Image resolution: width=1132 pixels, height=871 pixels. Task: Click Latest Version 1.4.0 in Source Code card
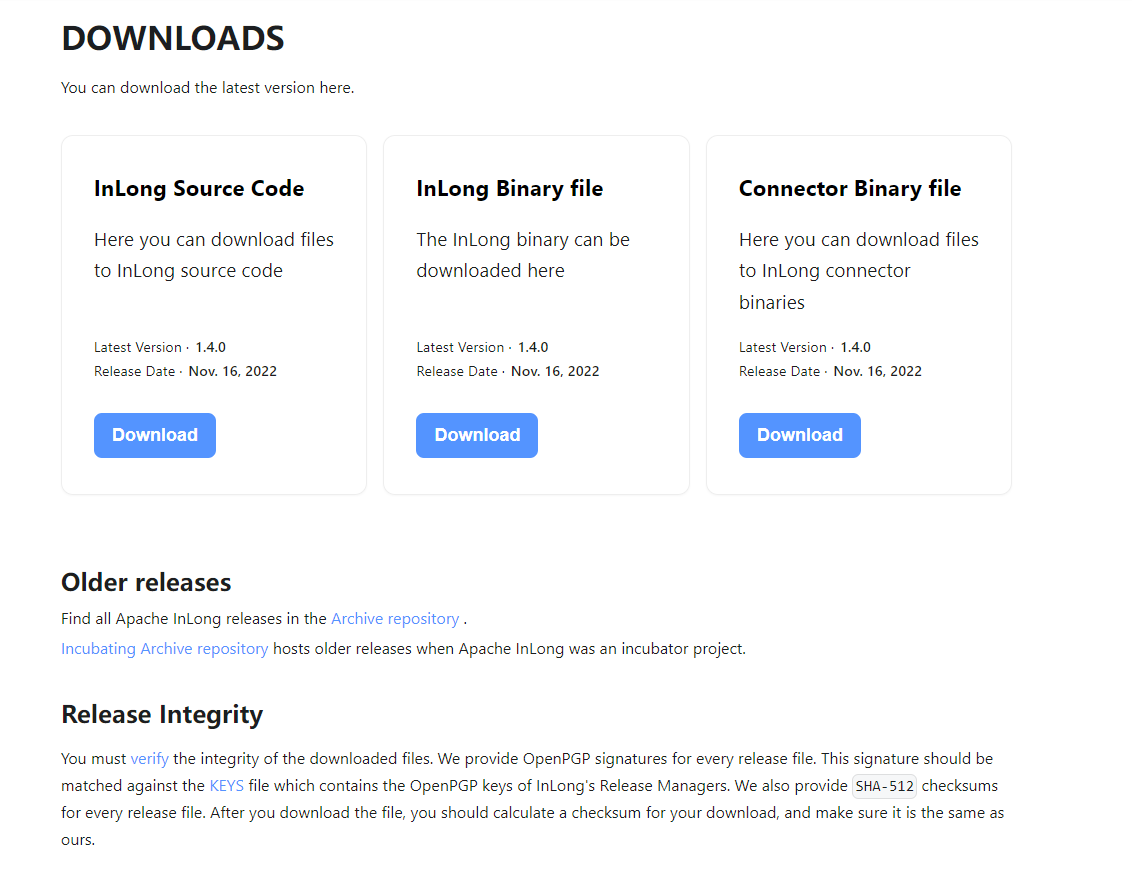coord(160,347)
